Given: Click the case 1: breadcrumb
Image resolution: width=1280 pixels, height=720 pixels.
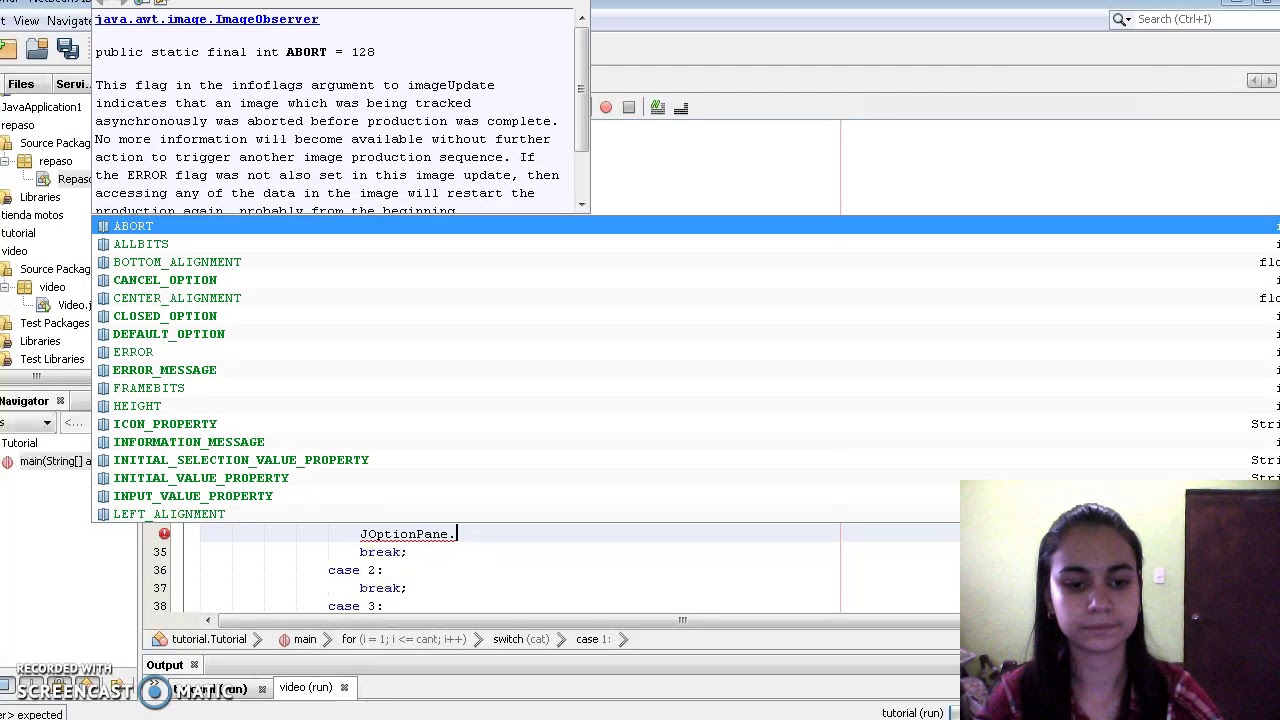Looking at the screenshot, I should pyautogui.click(x=592, y=639).
